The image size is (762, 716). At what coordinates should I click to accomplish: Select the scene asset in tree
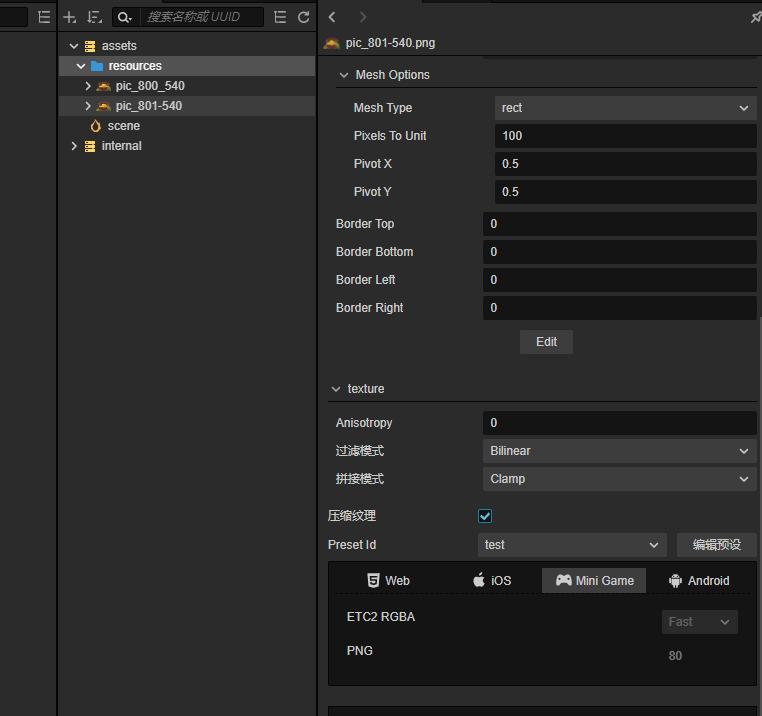[x=187, y=126]
